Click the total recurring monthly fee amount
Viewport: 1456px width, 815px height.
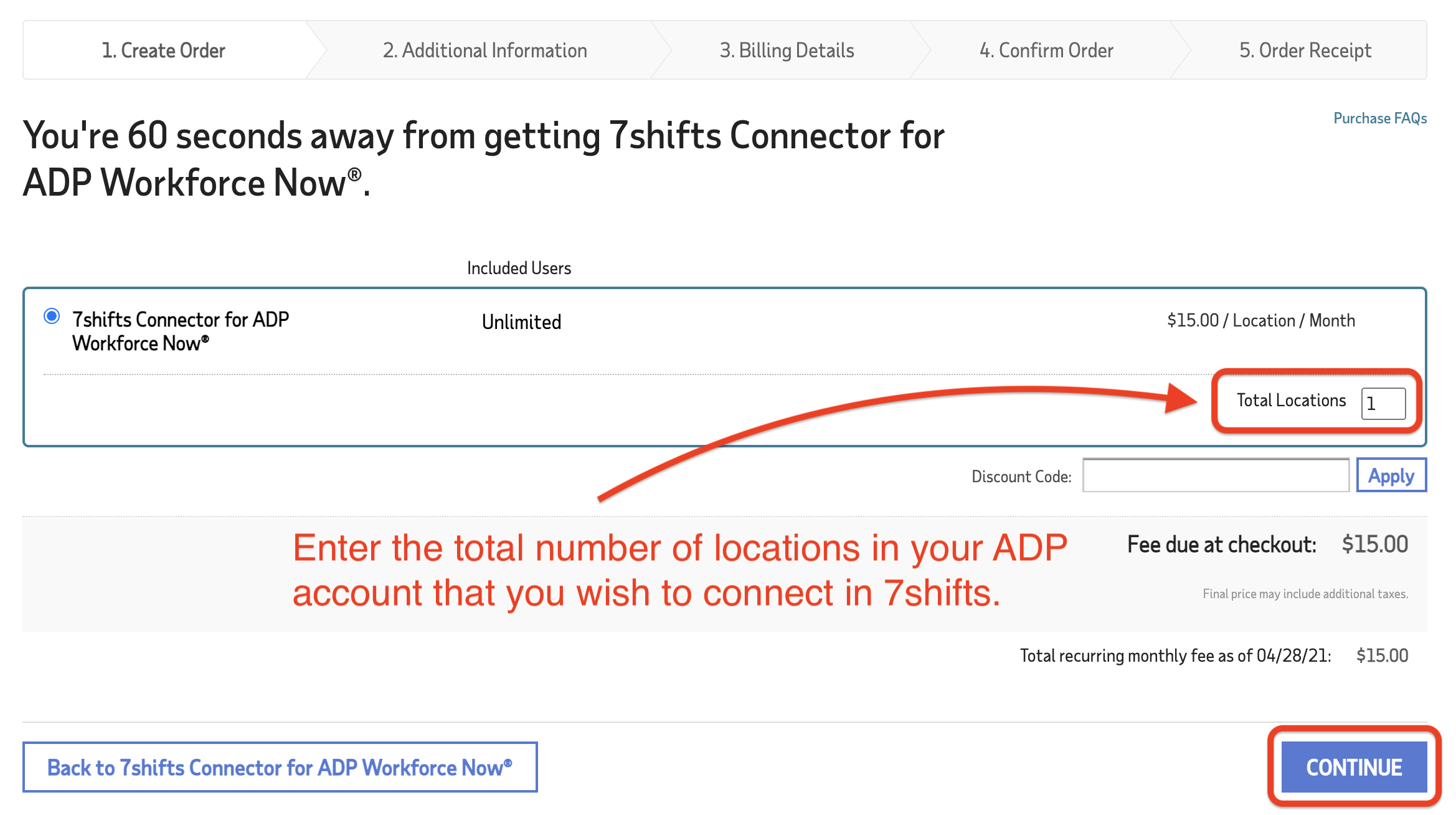pos(1382,655)
